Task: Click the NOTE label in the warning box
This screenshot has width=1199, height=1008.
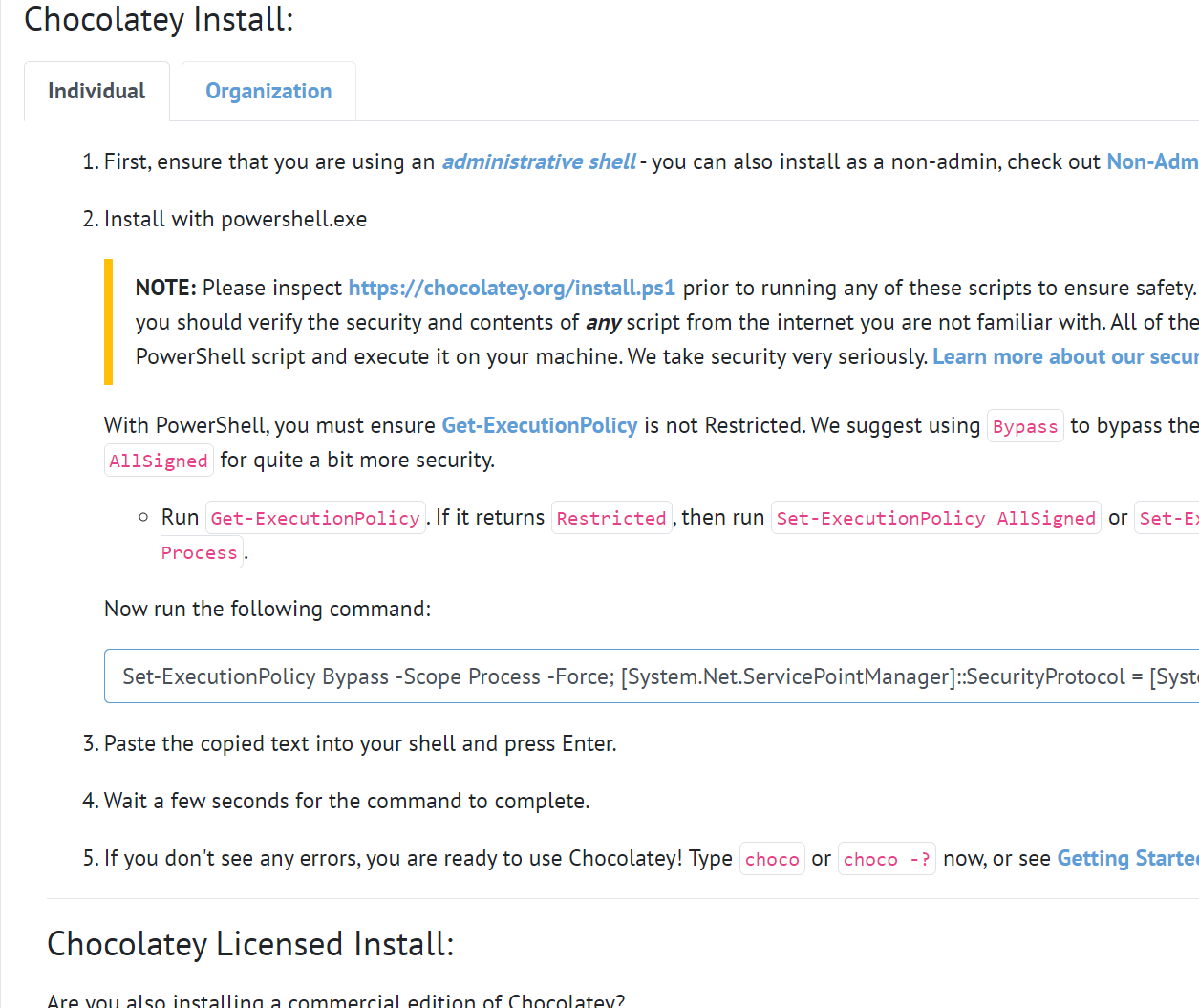Action: click(166, 289)
